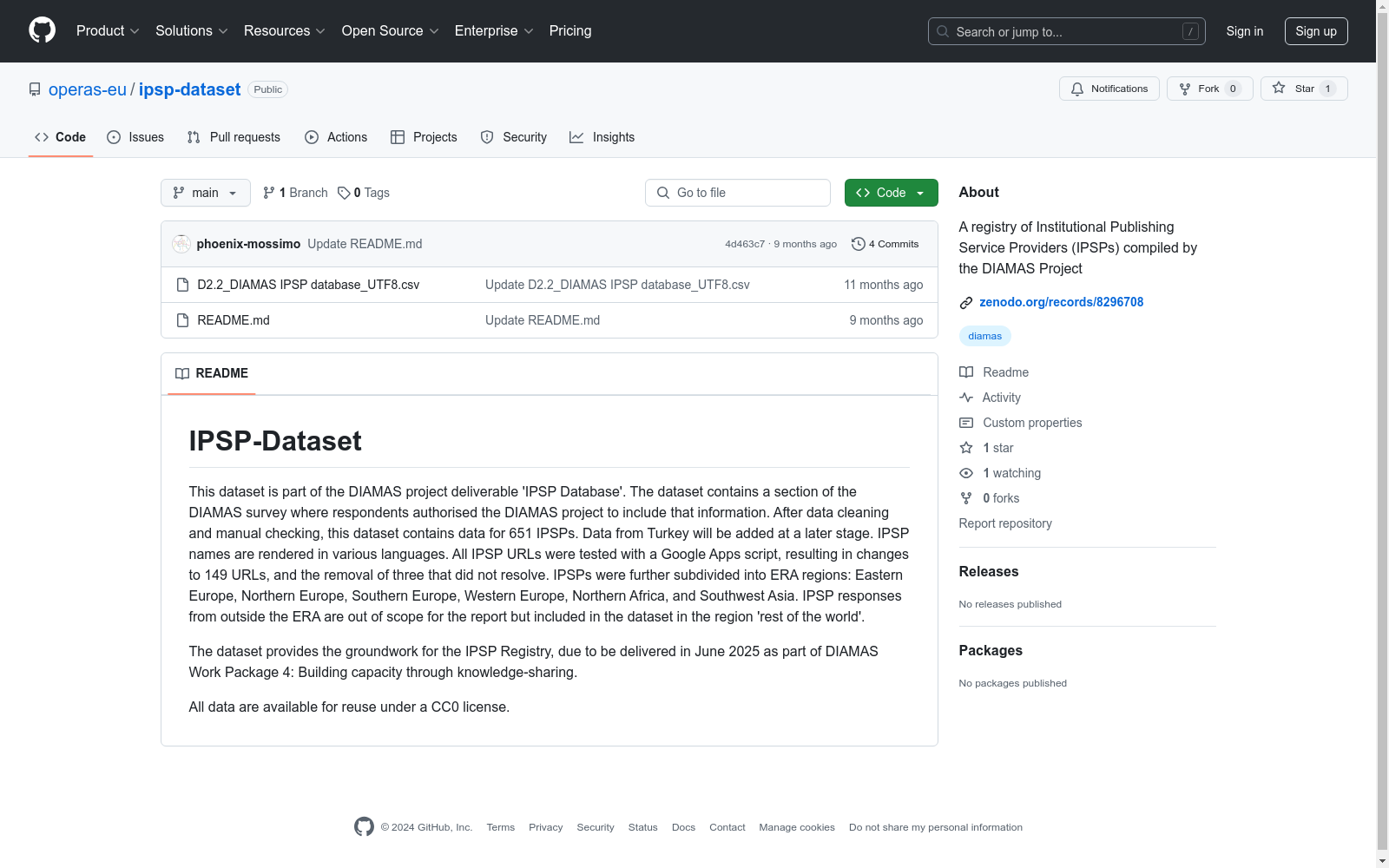This screenshot has height=868, width=1389.
Task: Expand the Open Source menu
Action: point(391,31)
